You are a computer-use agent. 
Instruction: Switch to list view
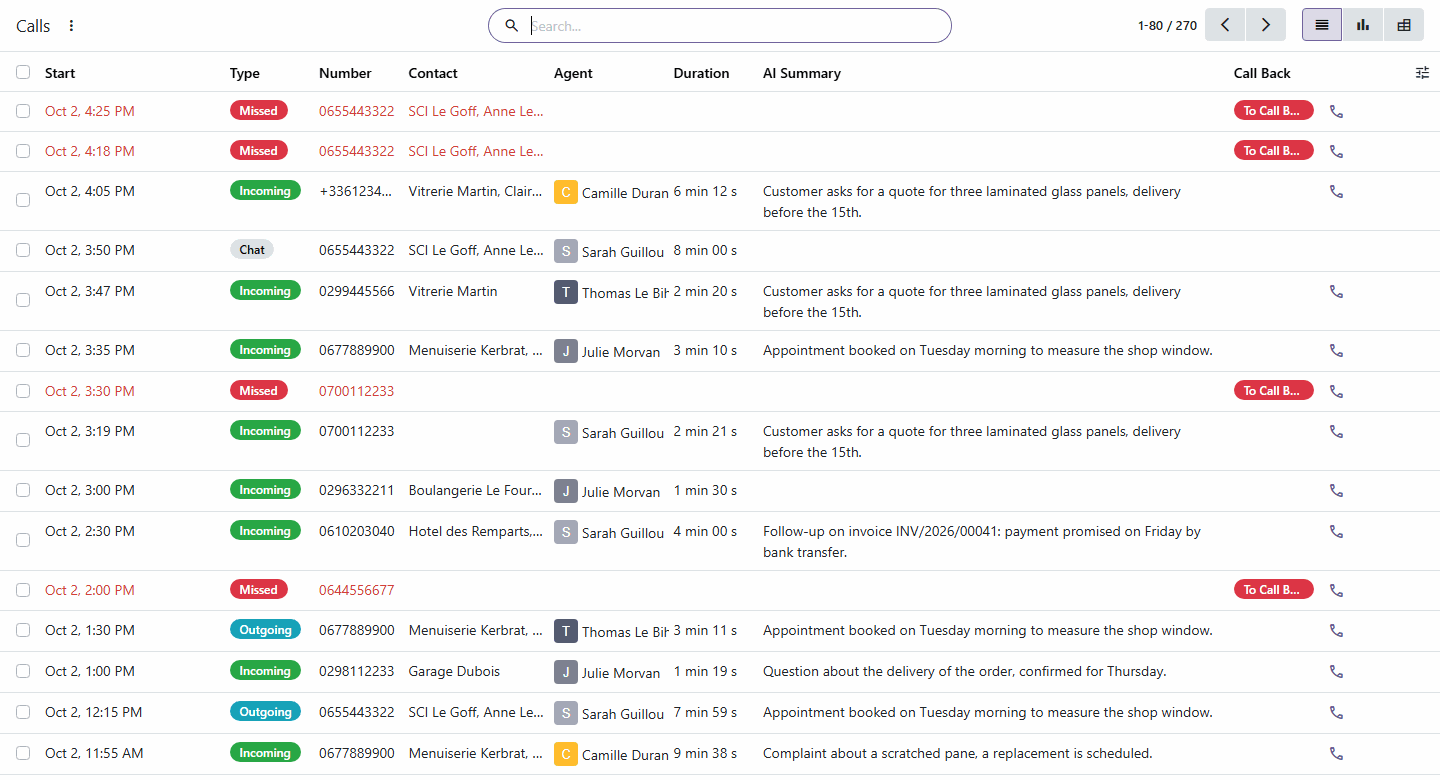coord(1322,25)
